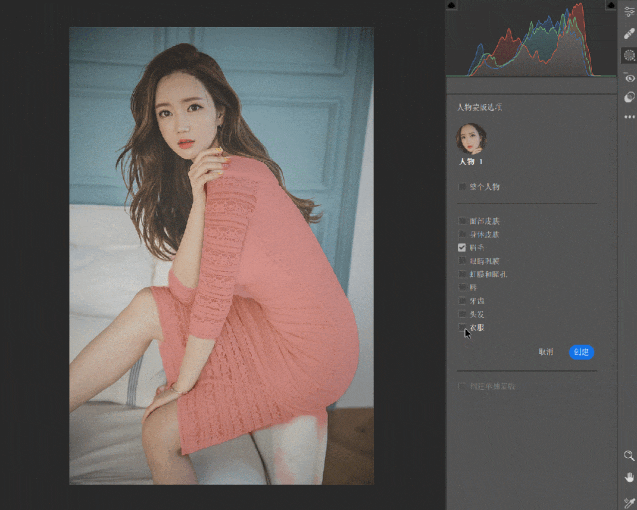Select the color sampler eyedropper tool
The image size is (637, 510).
pos(629,500)
